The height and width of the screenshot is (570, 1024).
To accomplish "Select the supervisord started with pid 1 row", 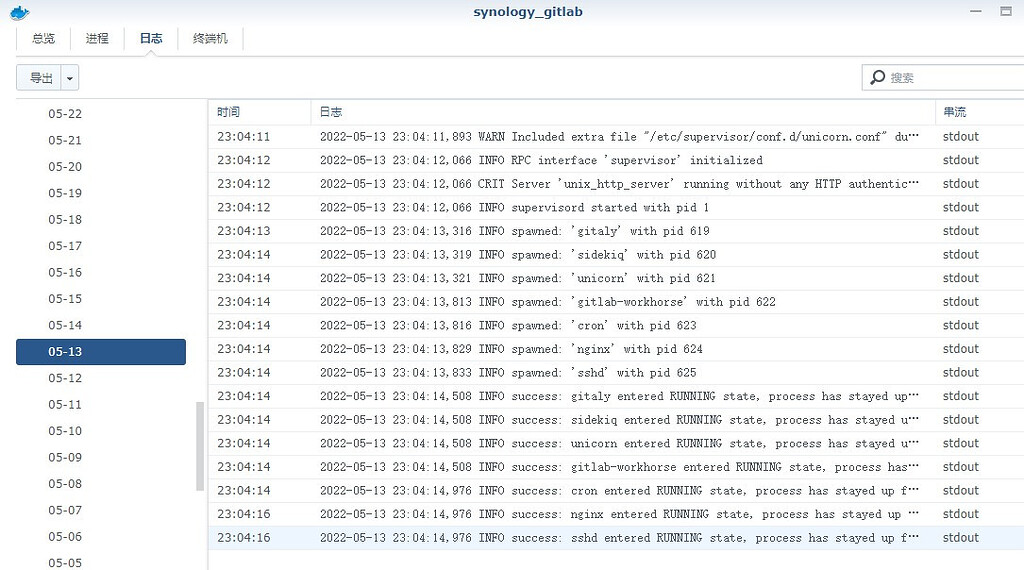I will pyautogui.click(x=616, y=207).
